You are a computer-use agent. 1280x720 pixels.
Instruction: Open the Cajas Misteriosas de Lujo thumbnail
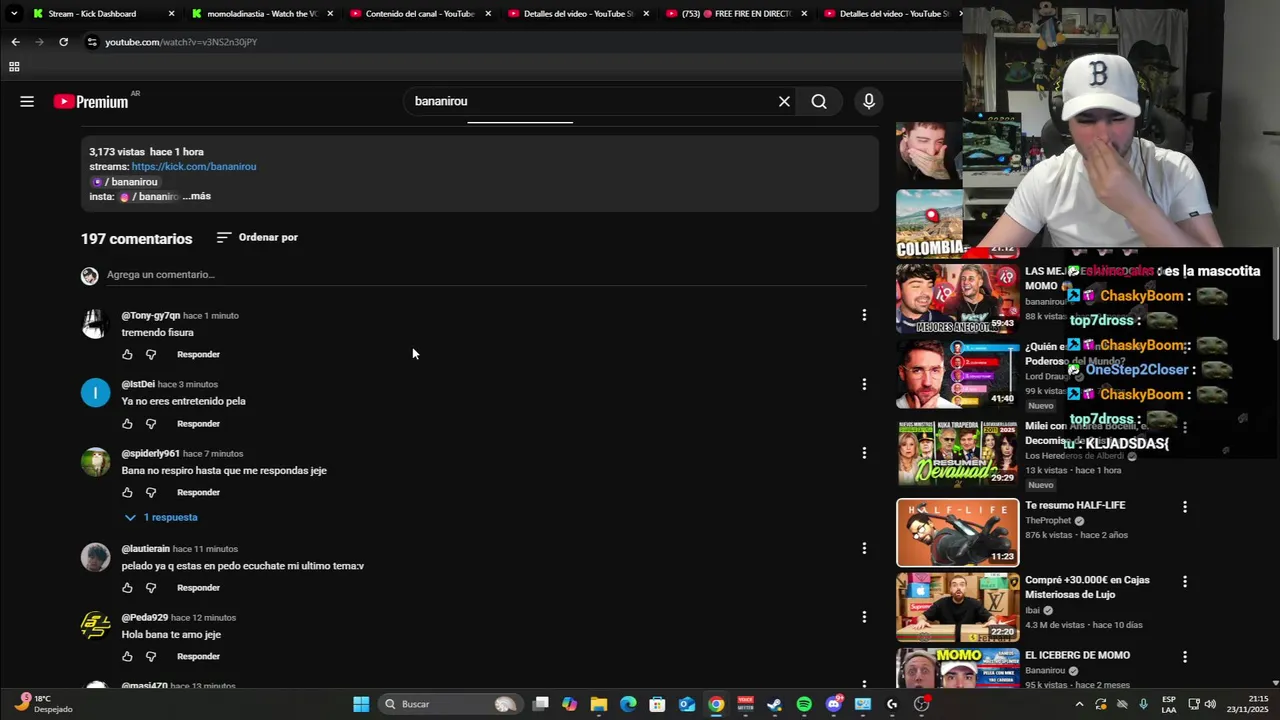(x=957, y=607)
